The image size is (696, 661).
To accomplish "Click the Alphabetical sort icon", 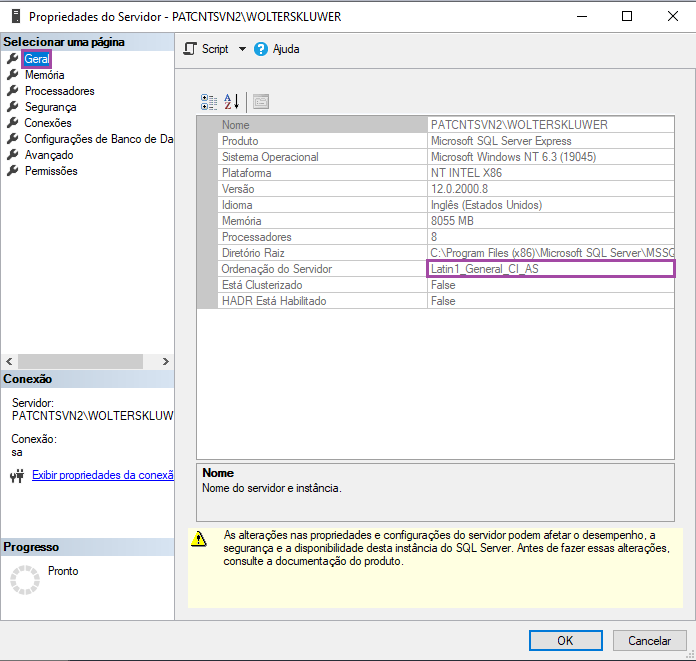I will [231, 101].
